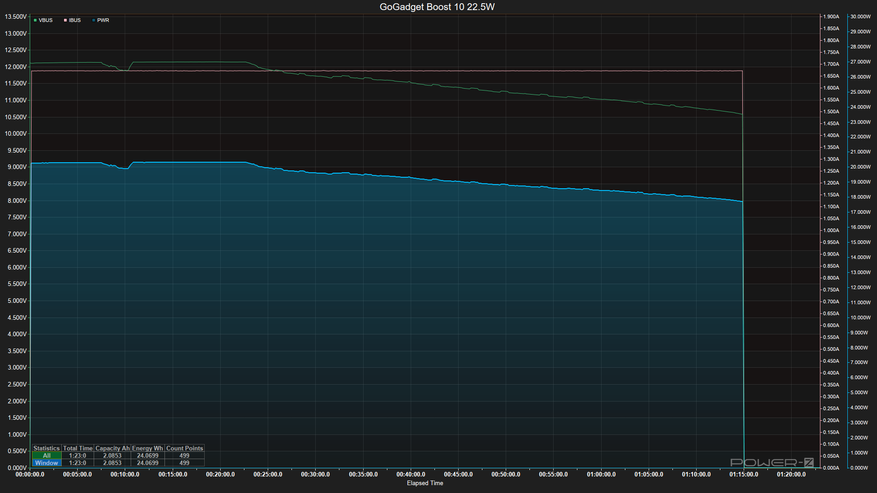Click the chart title 'GoGadget Boost 10 22.5W'
The width and height of the screenshot is (877, 493).
coord(437,7)
